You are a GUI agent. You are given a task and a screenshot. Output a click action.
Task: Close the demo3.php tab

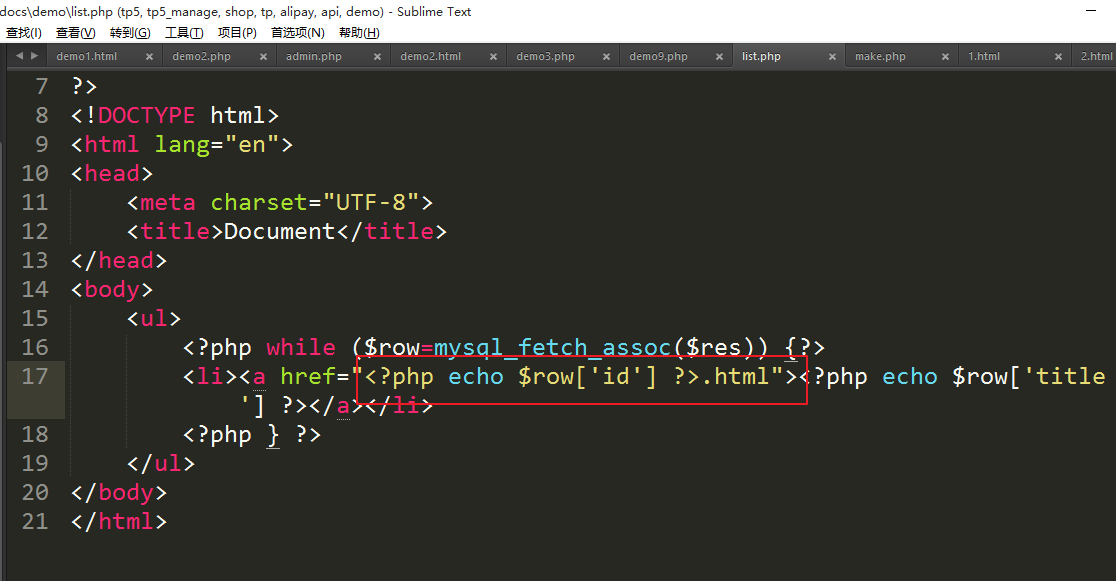click(x=606, y=57)
